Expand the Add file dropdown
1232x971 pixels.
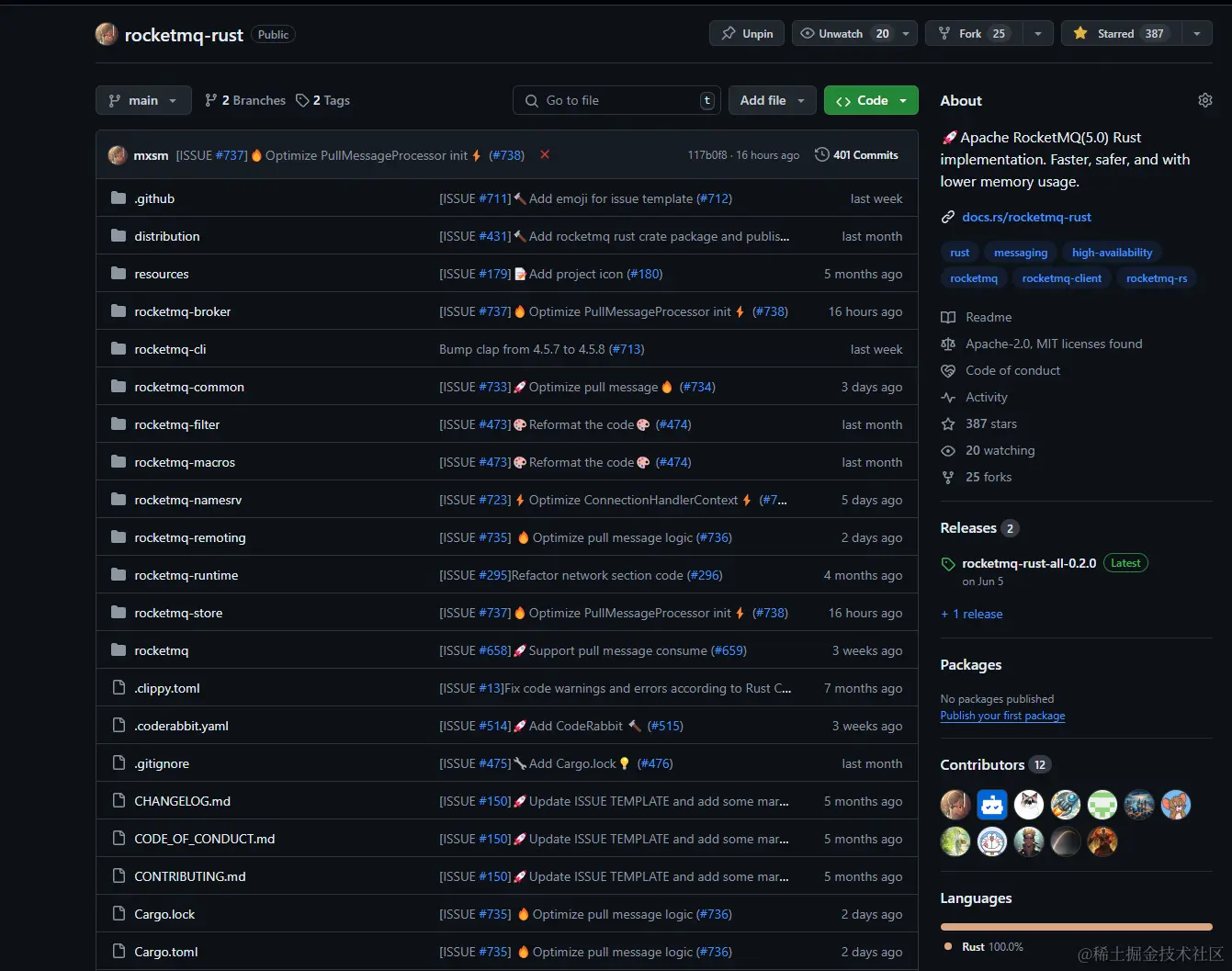(772, 100)
